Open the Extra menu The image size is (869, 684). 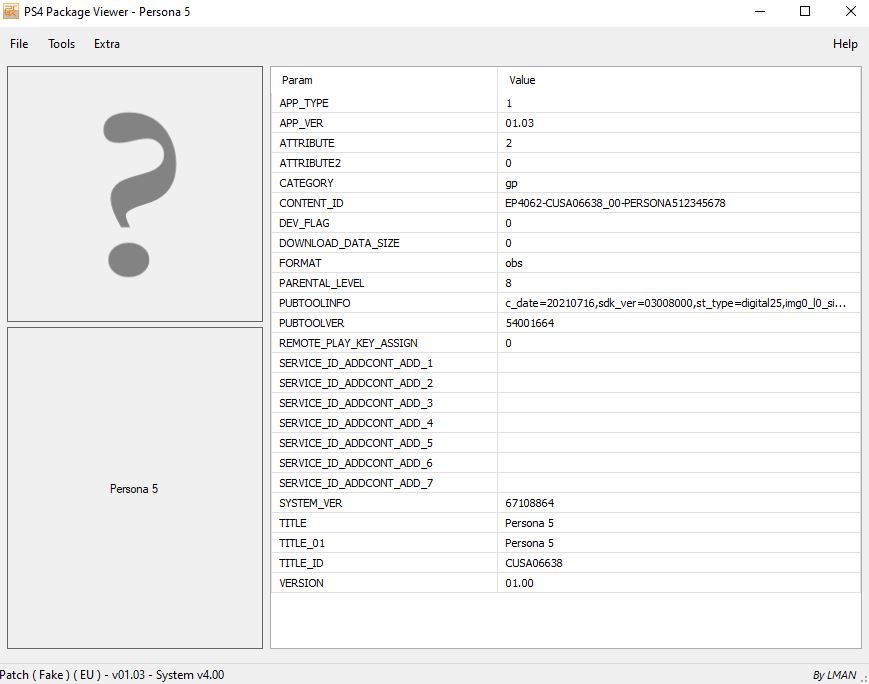click(x=107, y=44)
